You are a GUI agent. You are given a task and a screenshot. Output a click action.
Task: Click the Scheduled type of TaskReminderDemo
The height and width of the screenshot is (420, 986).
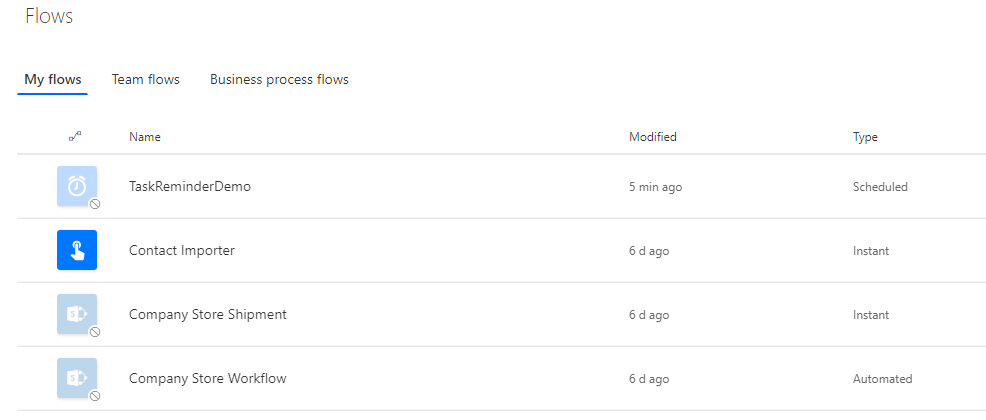point(880,187)
